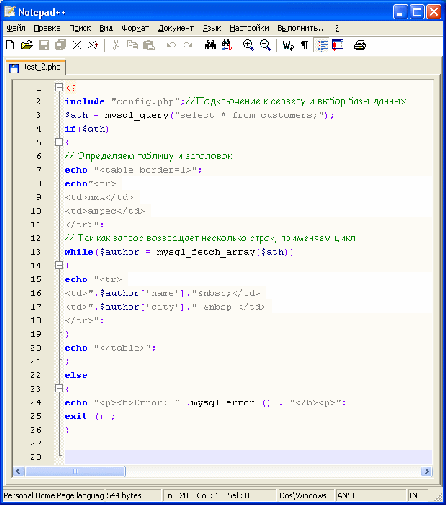
Task: Click the Zoom out magnifier icon
Action: (265, 45)
